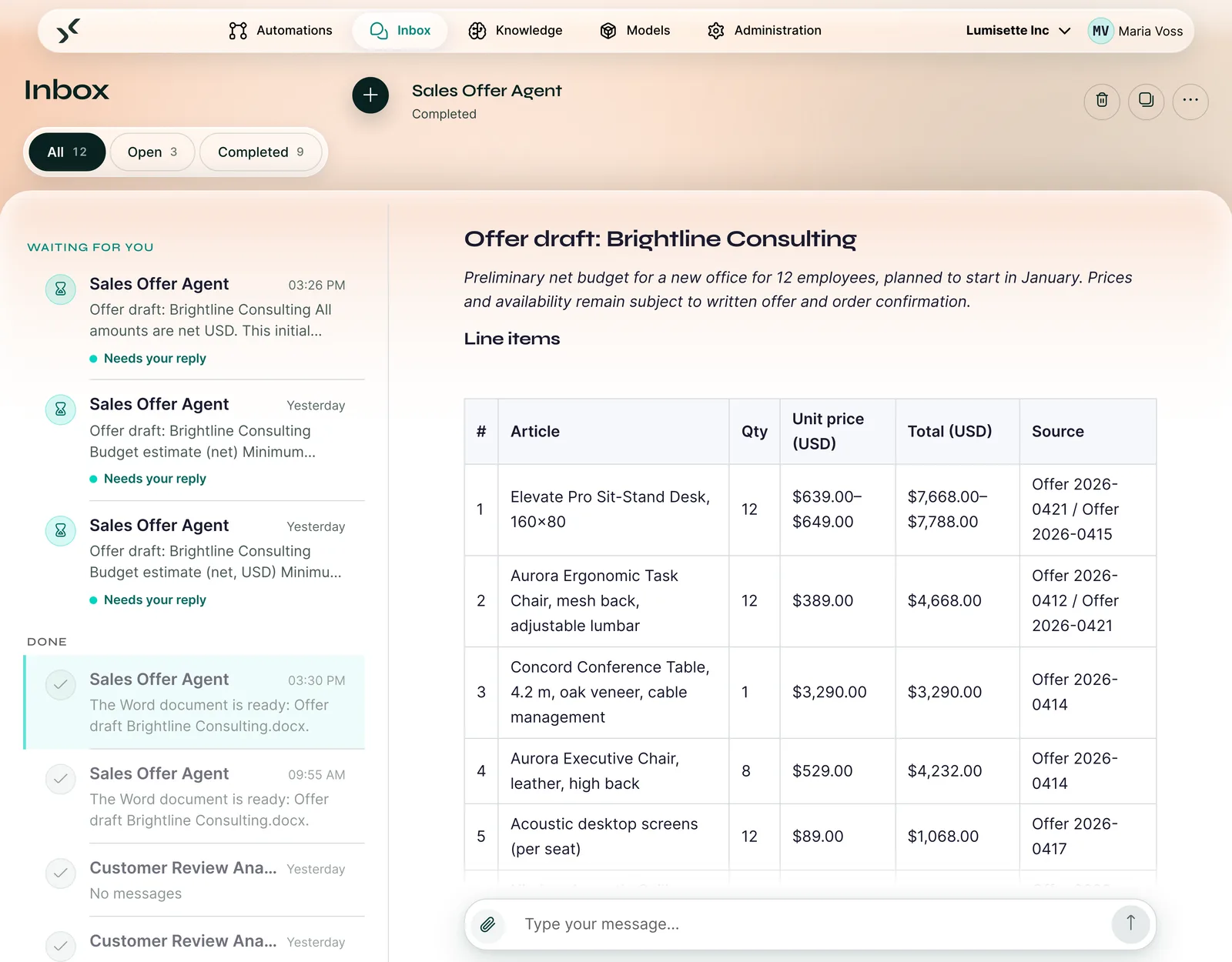Screen dimensions: 1232x962
Task: Open the 09:55 AM Word document conversation
Action: click(x=196, y=797)
